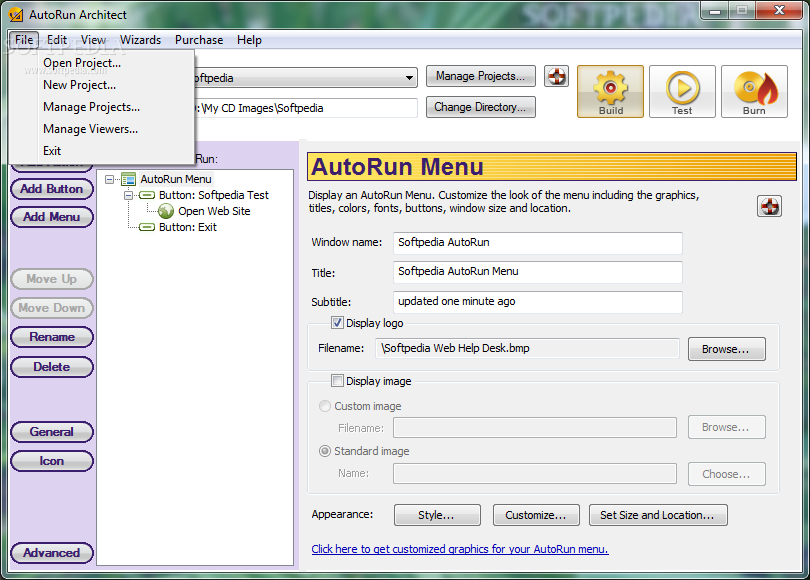Choose Open Project... from File menu
This screenshot has width=810, height=580.
[x=101, y=63]
